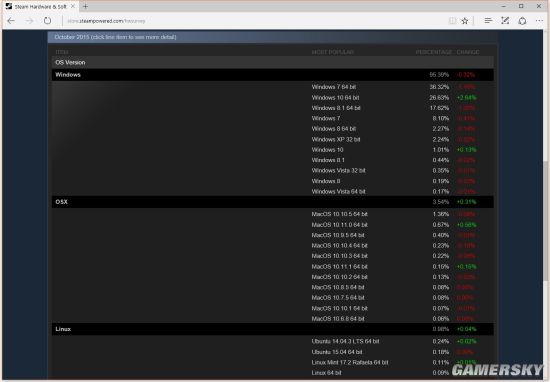Click the 38.32% value for Windows 7

[439, 87]
